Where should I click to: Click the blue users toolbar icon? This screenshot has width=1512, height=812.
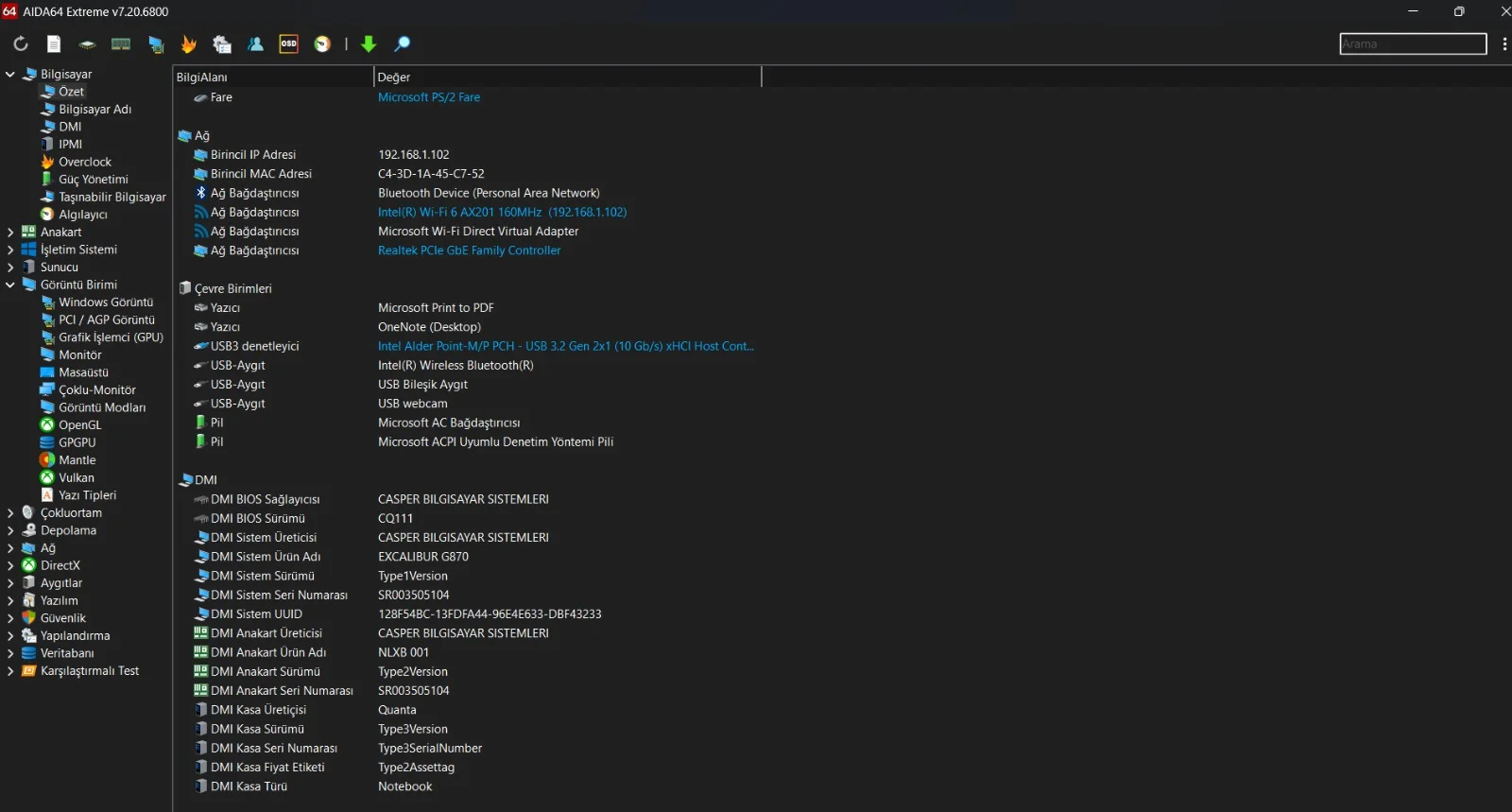point(255,43)
